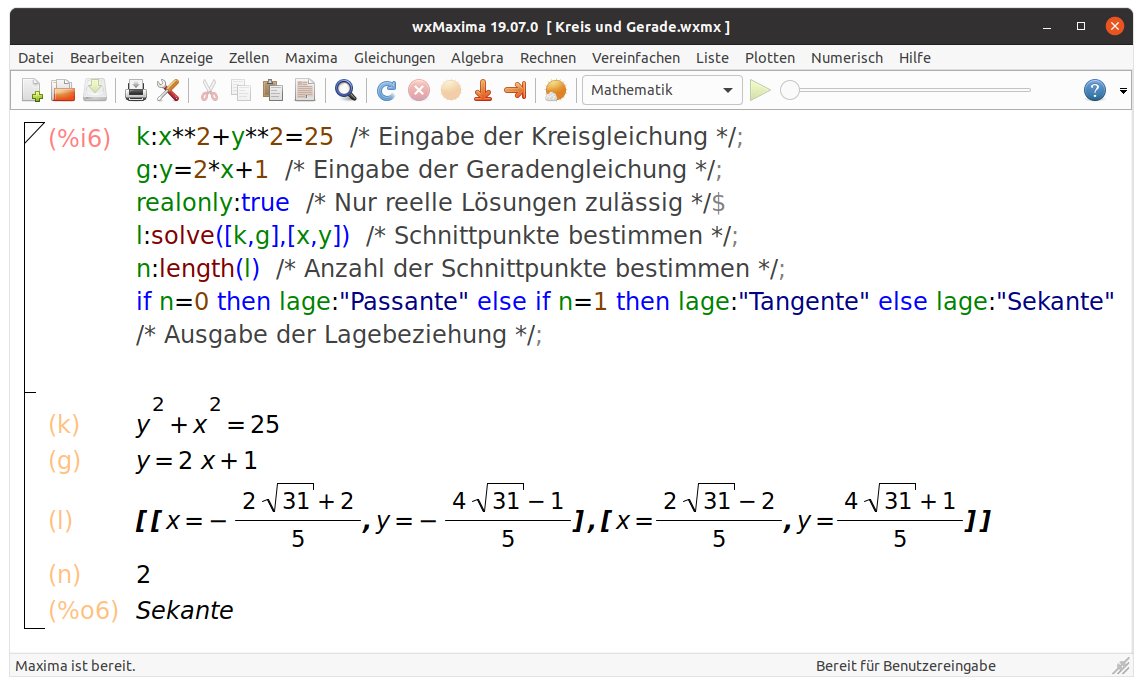The width and height of the screenshot is (1143, 686).
Task: Close wxMaxima with the orange X button
Action: (1115, 26)
